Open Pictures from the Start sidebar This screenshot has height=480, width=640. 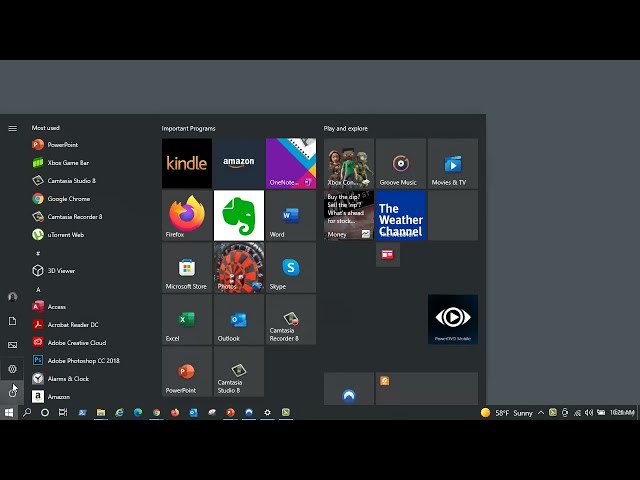(x=12, y=345)
